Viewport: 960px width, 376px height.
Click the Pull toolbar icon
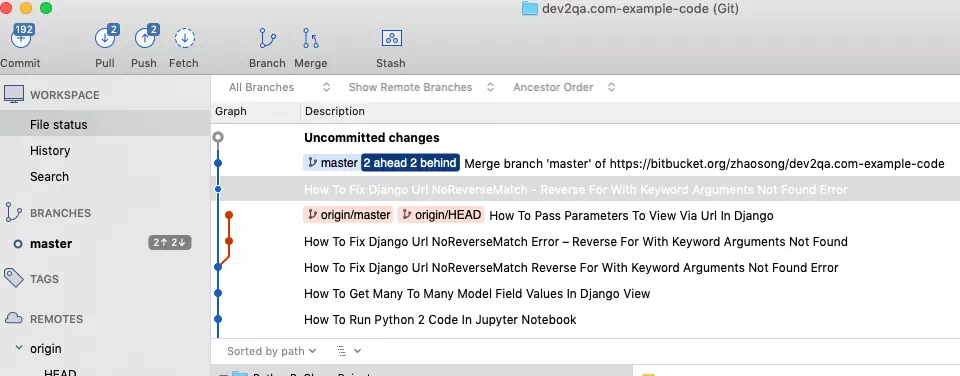pos(105,38)
